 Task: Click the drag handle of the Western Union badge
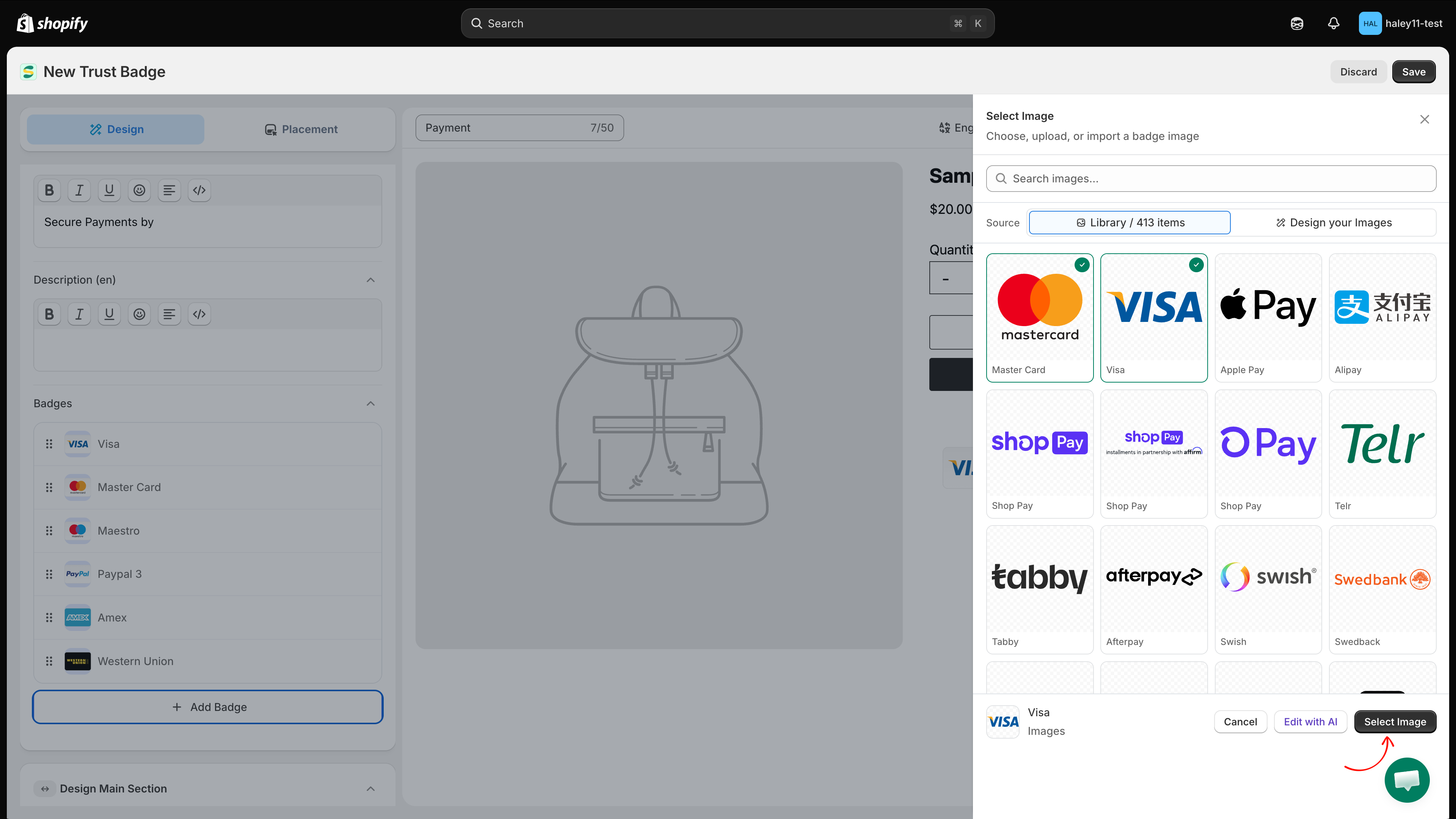[x=49, y=661]
